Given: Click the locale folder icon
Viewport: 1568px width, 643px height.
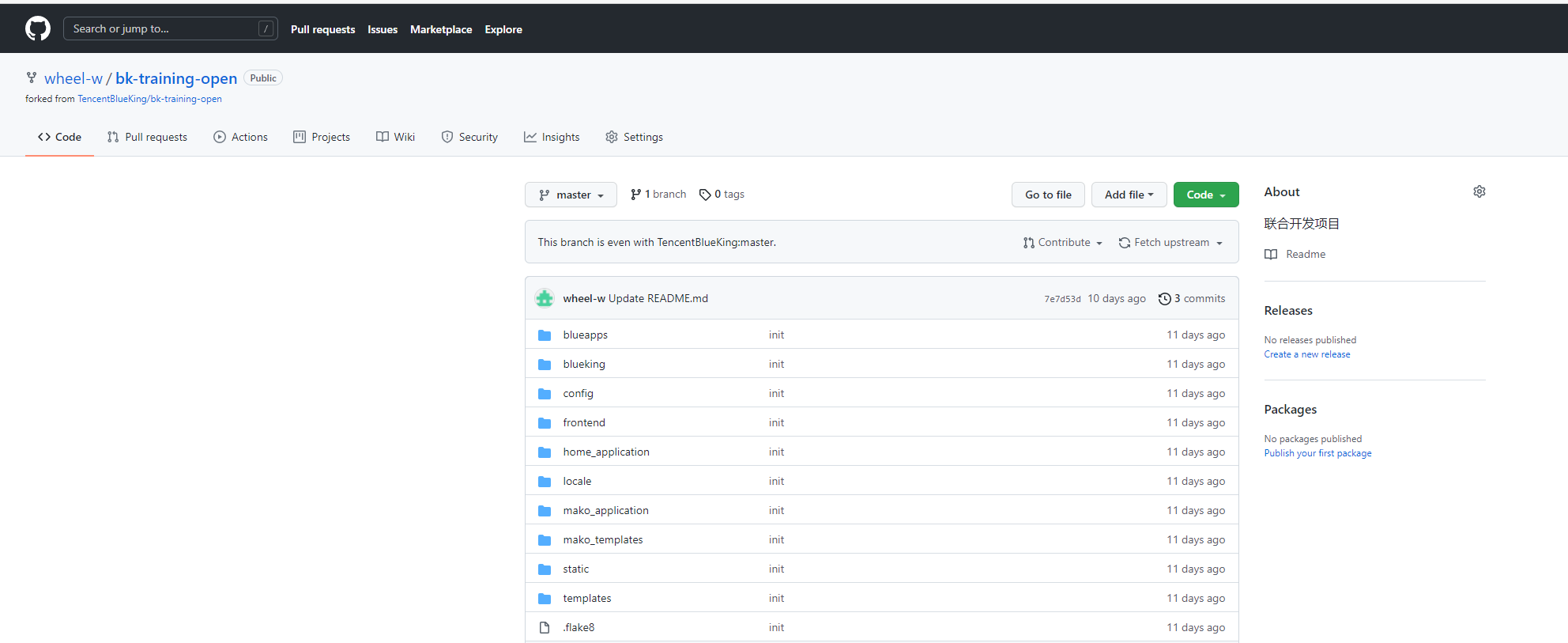Looking at the screenshot, I should (545, 482).
